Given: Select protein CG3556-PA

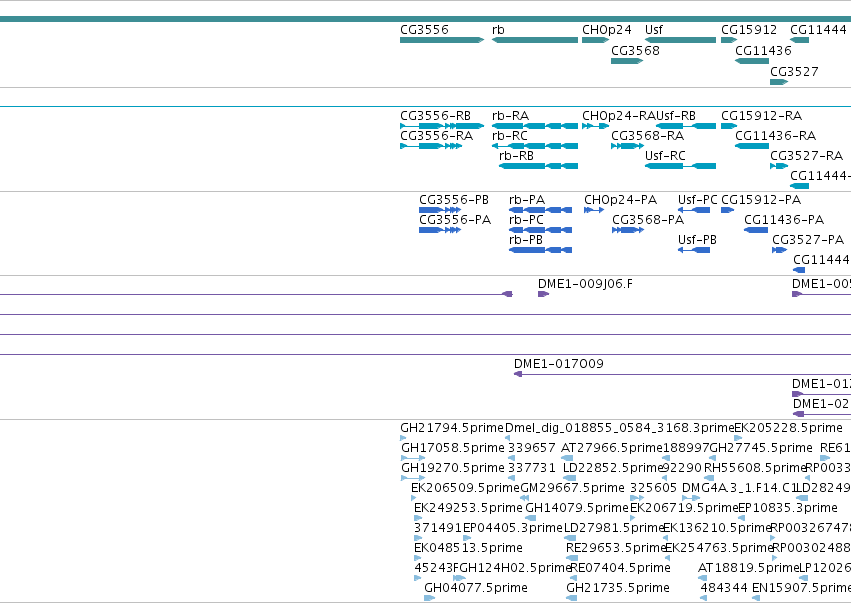Looking at the screenshot, I should [440, 230].
